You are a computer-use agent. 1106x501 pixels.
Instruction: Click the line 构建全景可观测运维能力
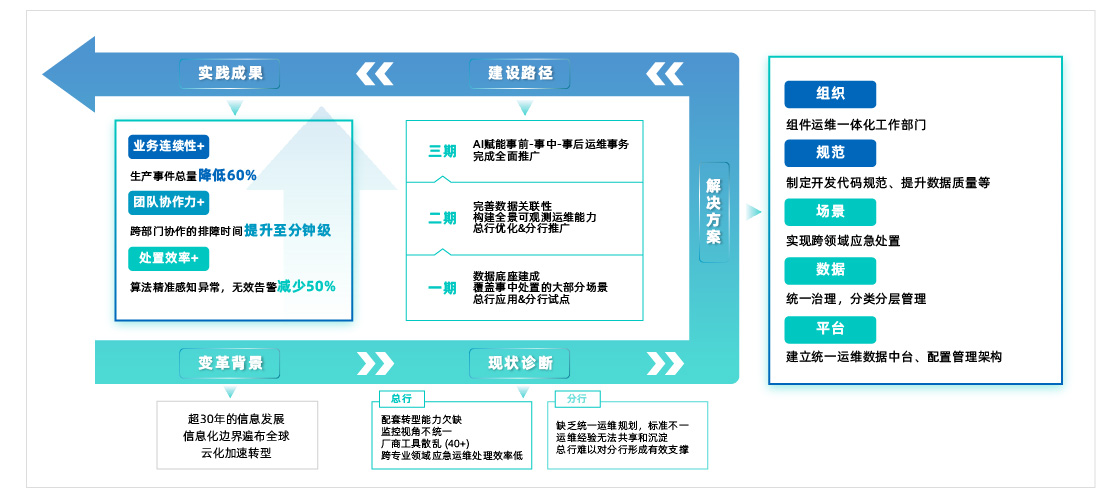click(x=535, y=217)
